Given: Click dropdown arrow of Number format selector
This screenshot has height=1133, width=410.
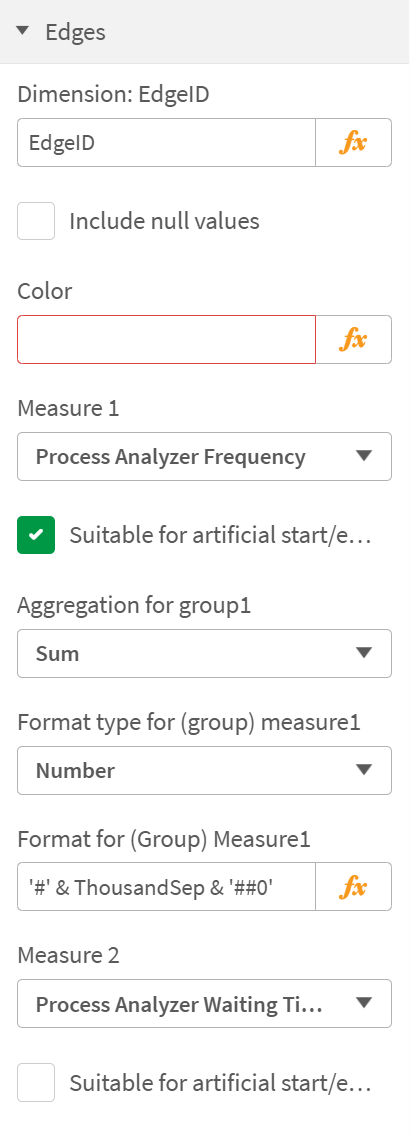Looking at the screenshot, I should pyautogui.click(x=364, y=770).
